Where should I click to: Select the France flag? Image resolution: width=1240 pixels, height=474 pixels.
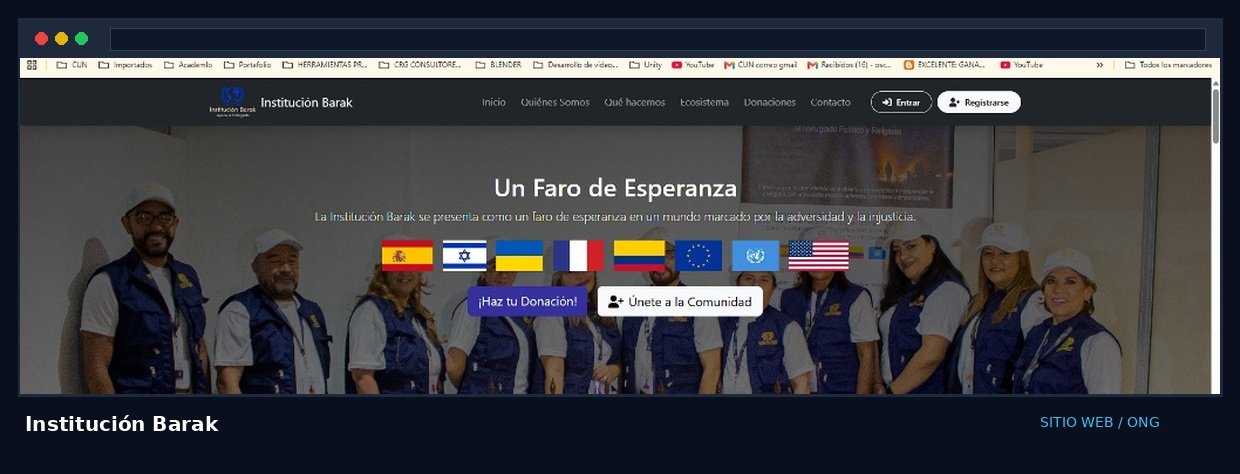click(x=578, y=255)
